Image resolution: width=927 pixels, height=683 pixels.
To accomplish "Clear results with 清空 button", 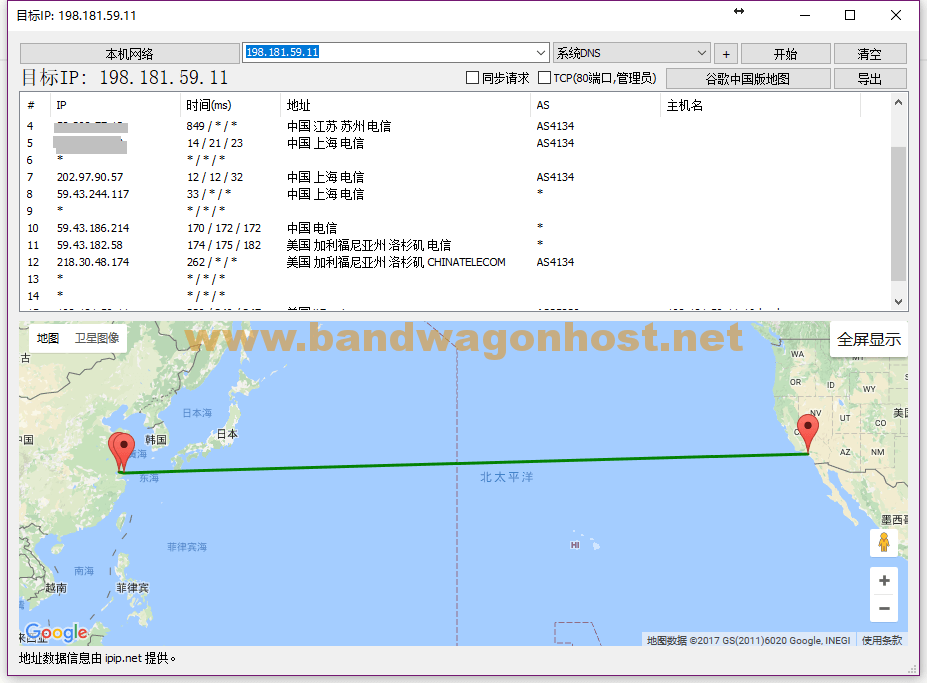I will 870,54.
